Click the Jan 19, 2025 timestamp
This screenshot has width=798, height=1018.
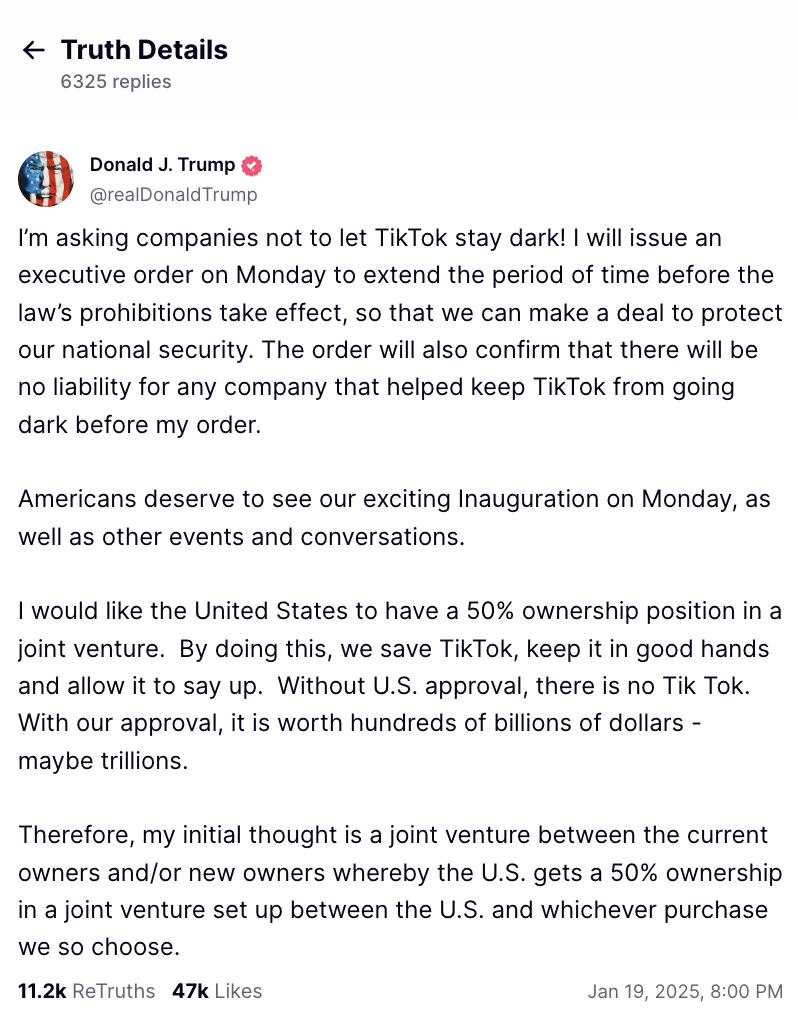[684, 992]
